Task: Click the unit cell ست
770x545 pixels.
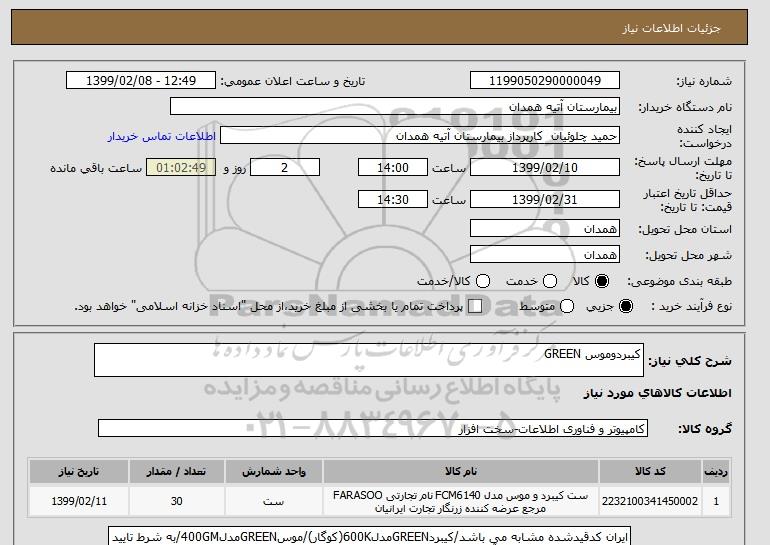Action: tap(274, 501)
